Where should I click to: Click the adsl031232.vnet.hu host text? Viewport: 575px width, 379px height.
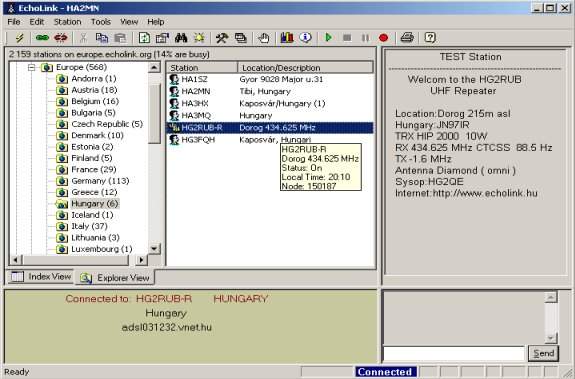166,327
